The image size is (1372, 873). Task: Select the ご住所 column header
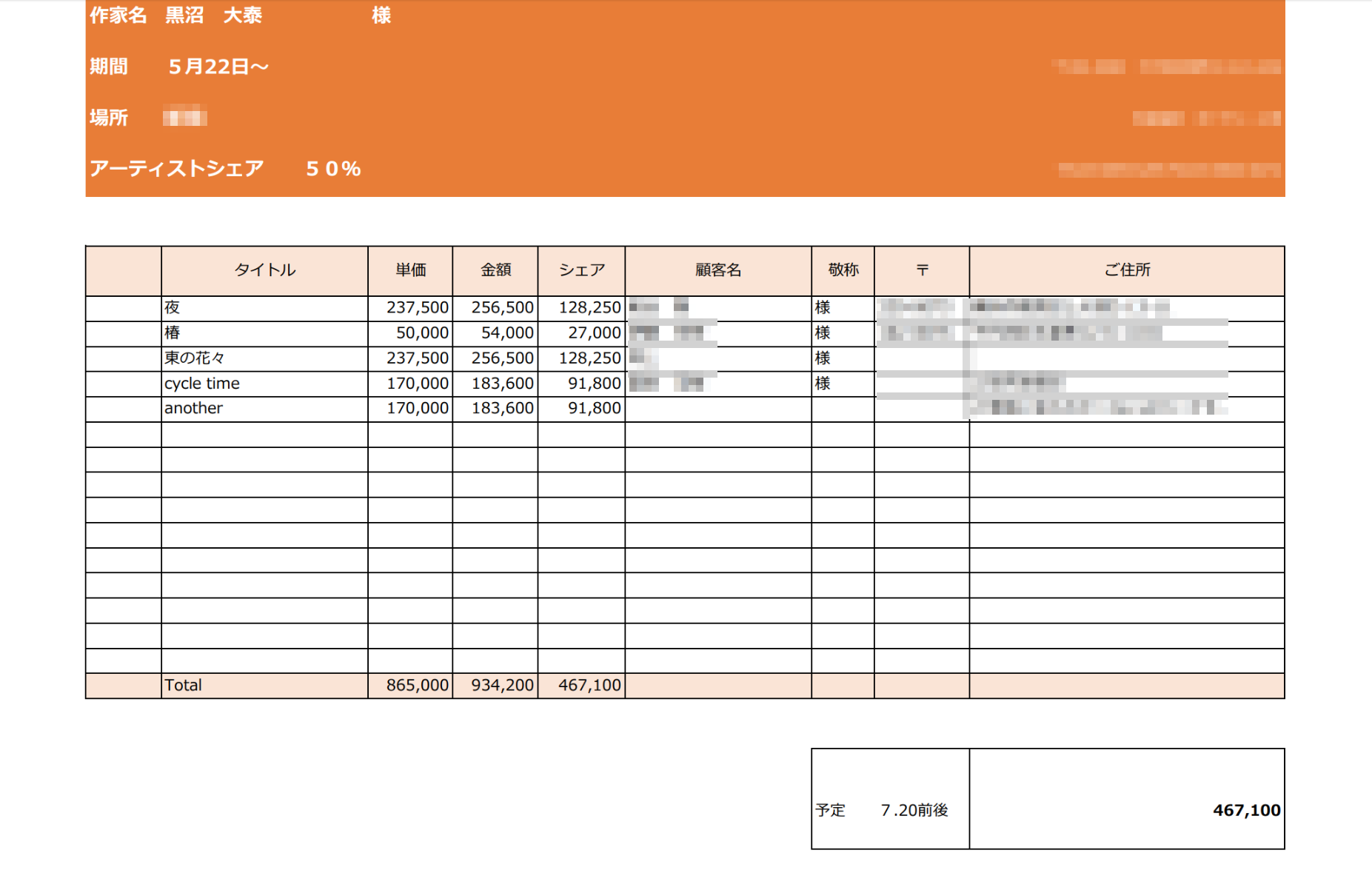pos(1126,270)
